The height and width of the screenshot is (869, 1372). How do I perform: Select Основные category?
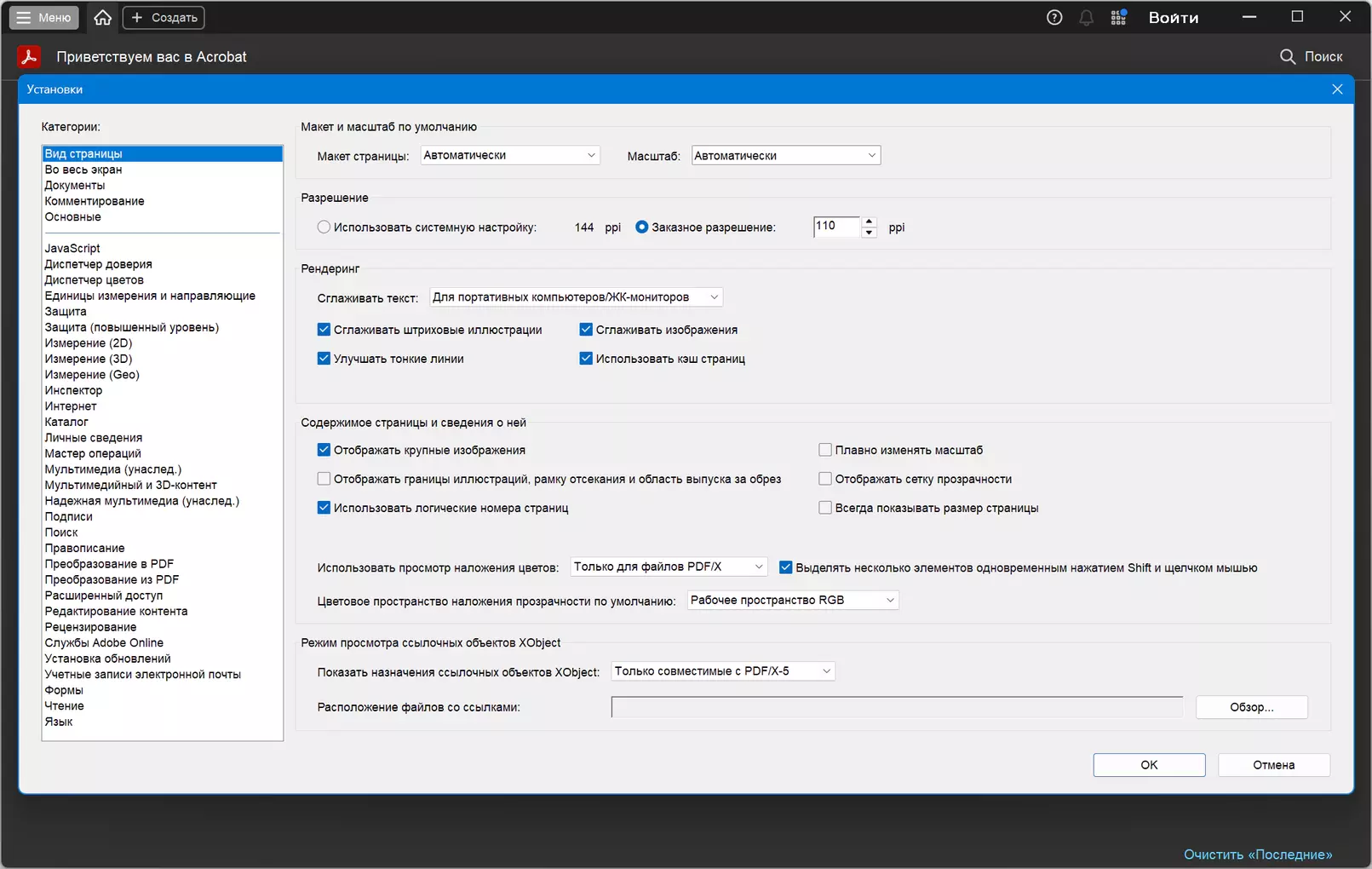(73, 216)
